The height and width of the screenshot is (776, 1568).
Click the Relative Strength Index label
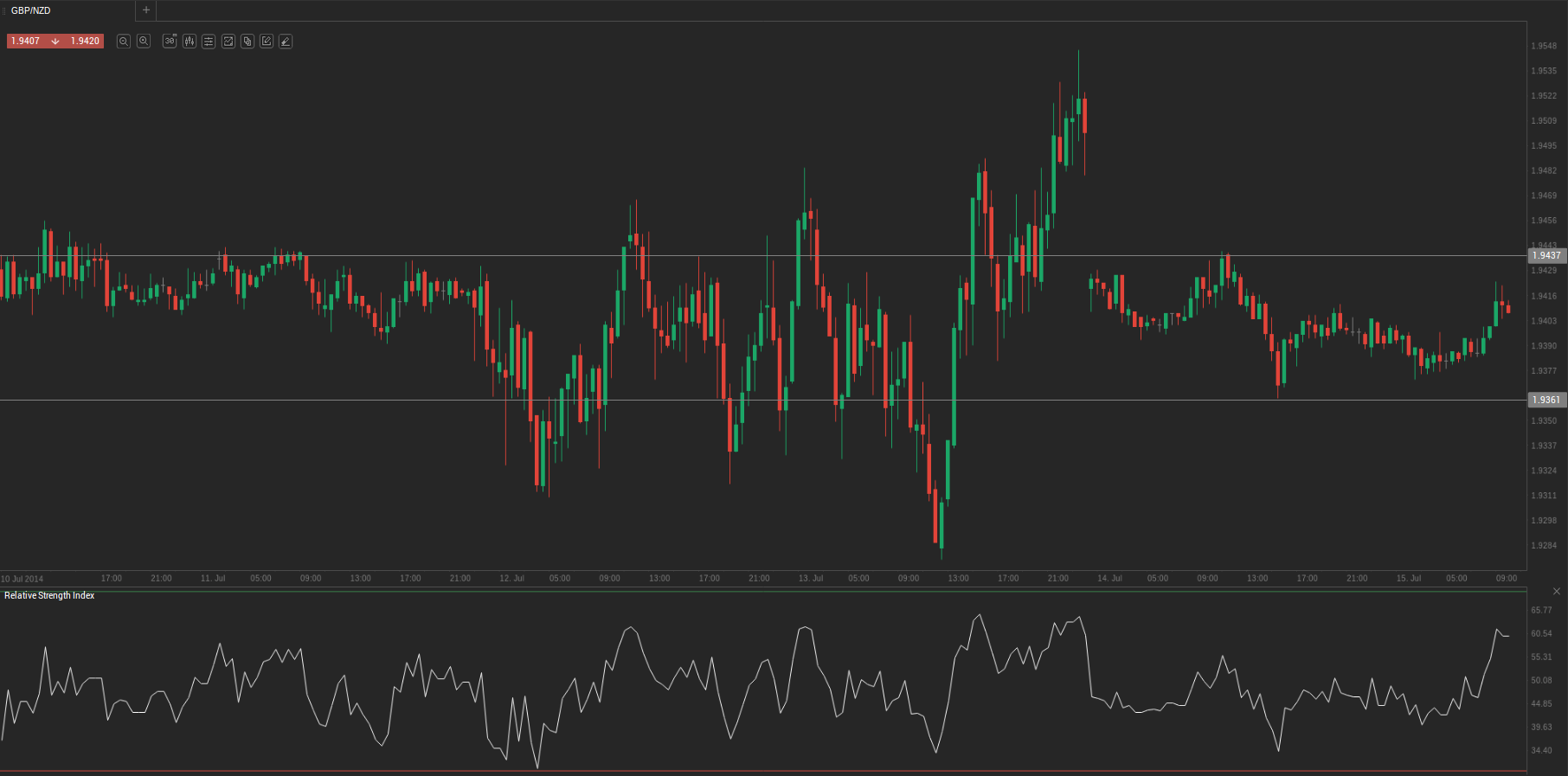(x=49, y=596)
